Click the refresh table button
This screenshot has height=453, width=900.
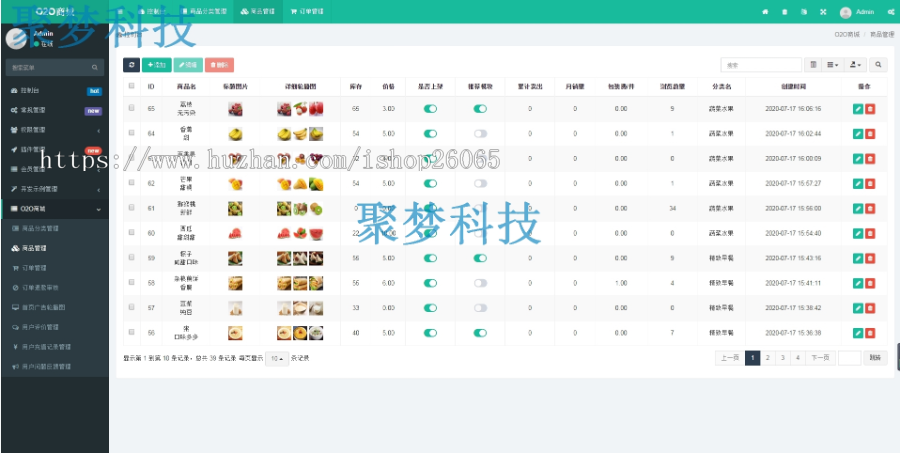(x=131, y=65)
